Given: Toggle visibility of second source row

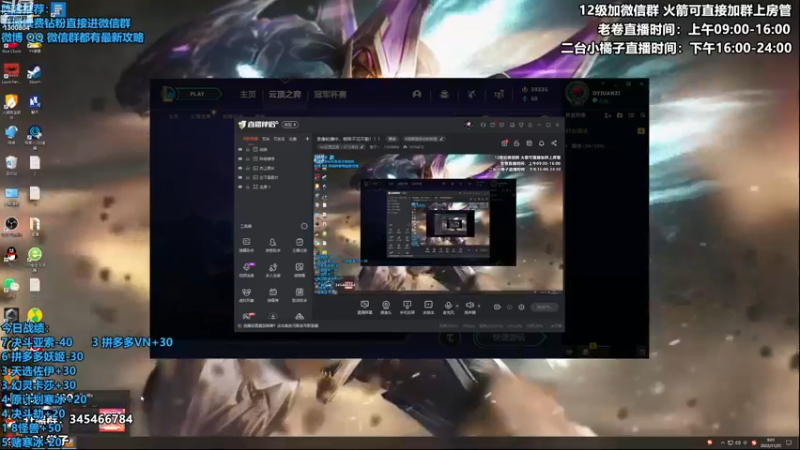Looking at the screenshot, I should point(240,159).
